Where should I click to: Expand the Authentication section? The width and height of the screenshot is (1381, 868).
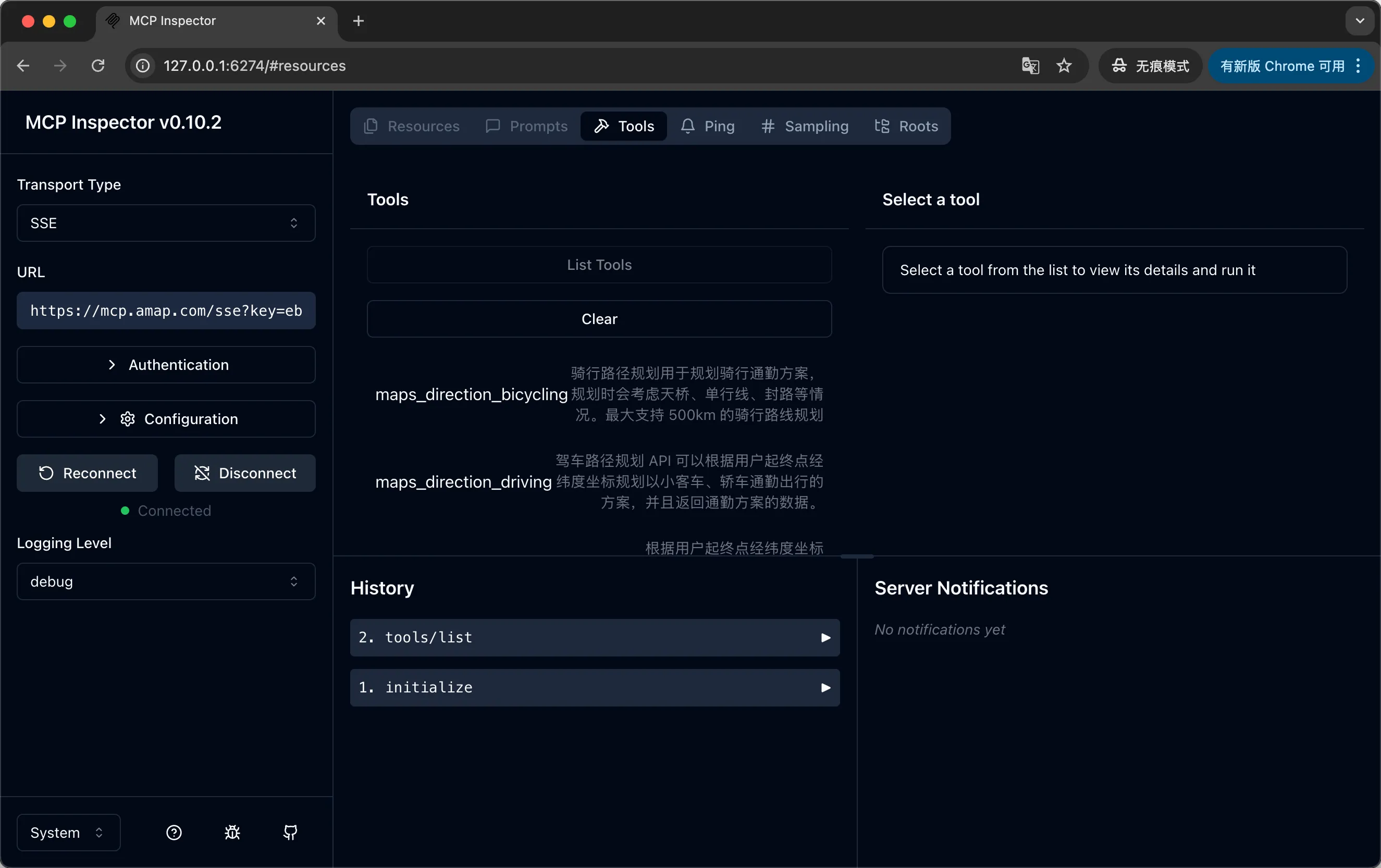pyautogui.click(x=166, y=365)
